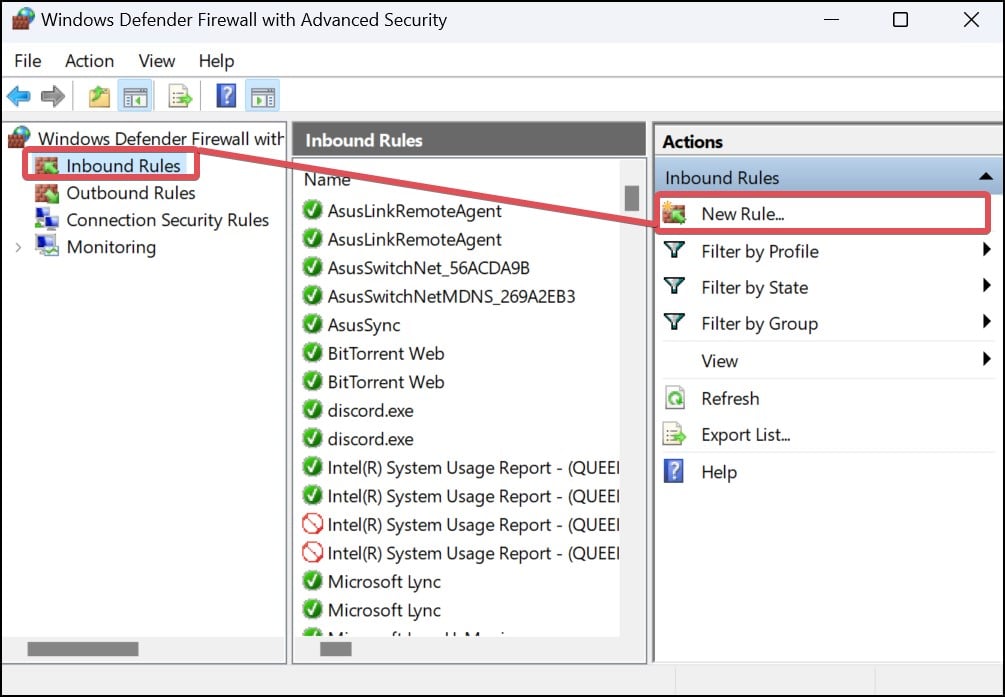Select the Windows Defender Firewall root node
Viewport: 1005px width, 697px height.
click(146, 138)
